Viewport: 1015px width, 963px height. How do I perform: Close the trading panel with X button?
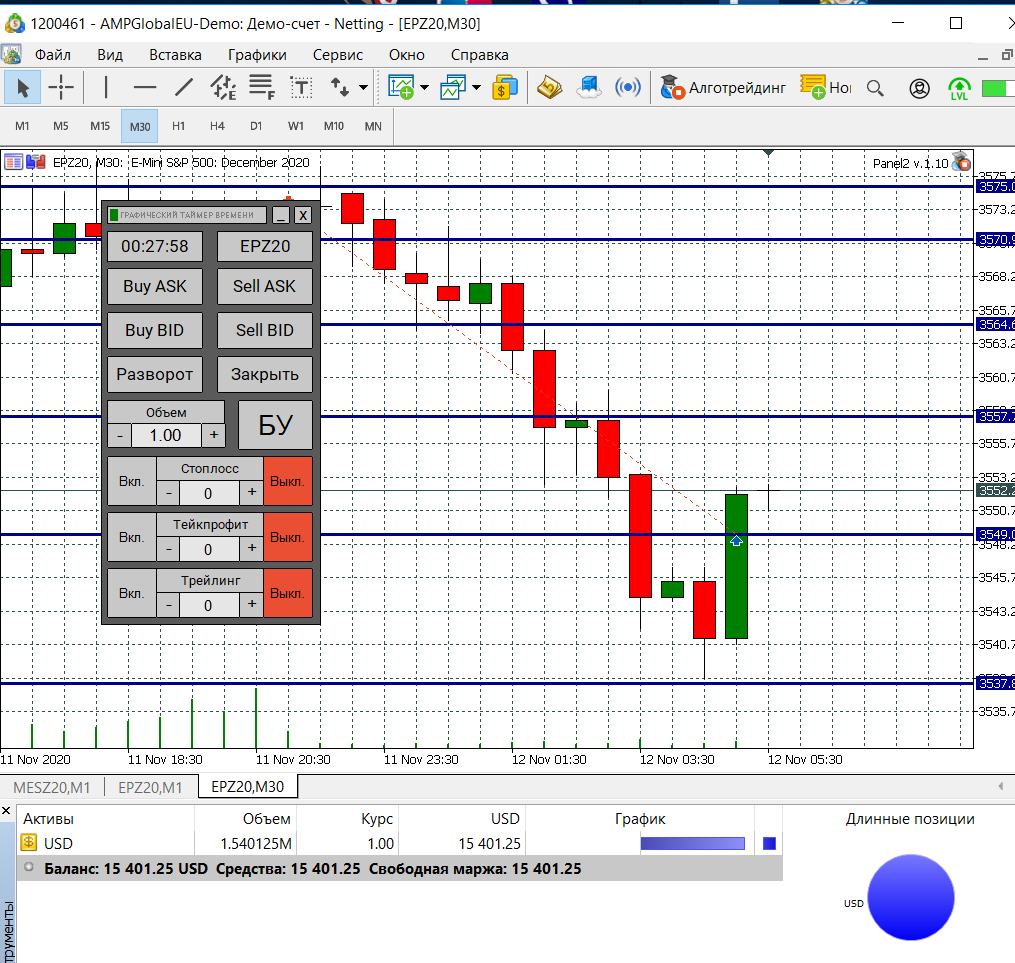point(303,216)
